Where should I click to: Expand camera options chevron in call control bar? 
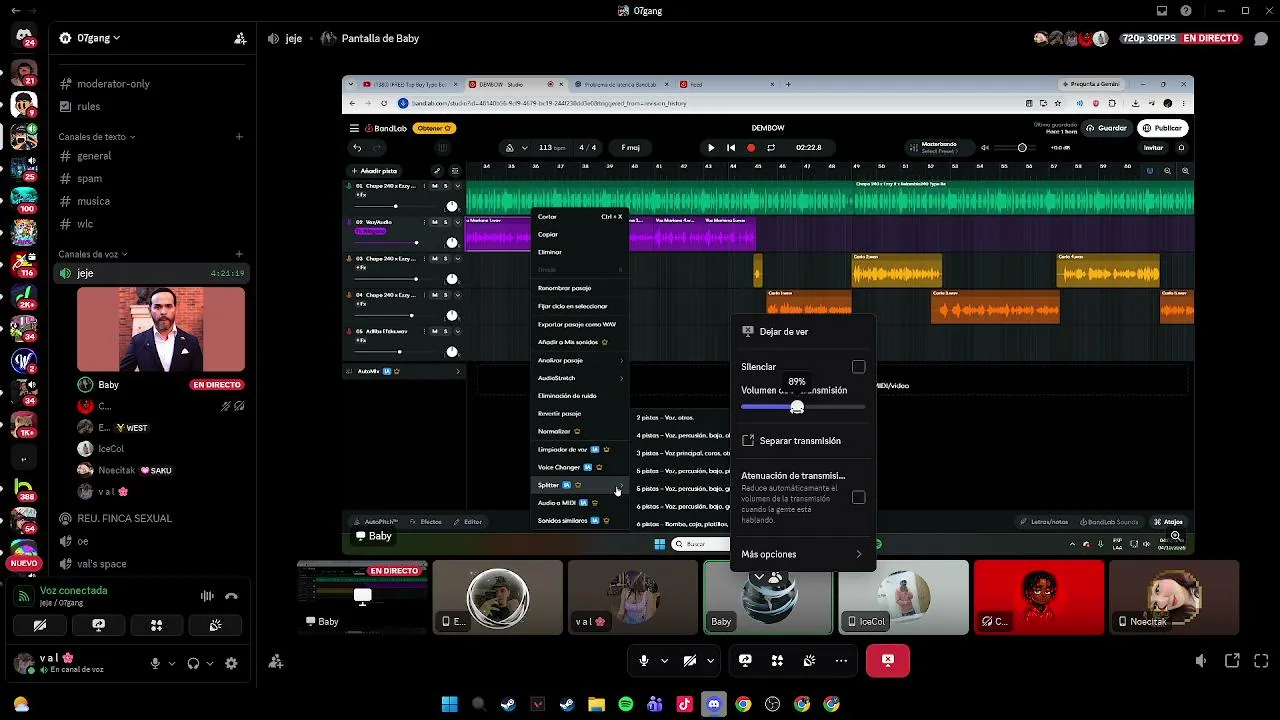710,660
